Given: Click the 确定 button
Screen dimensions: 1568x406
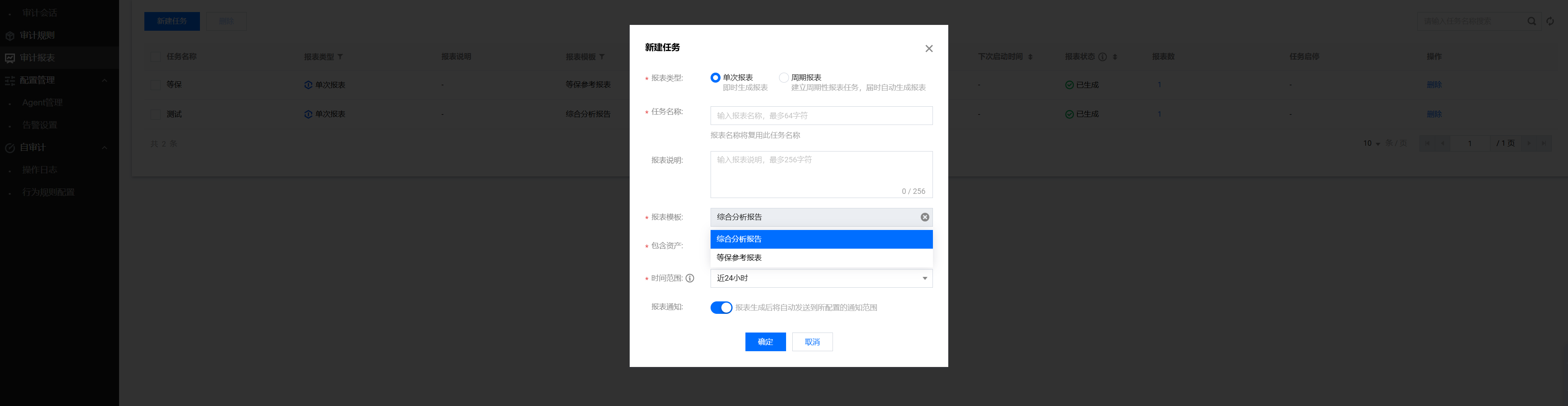Looking at the screenshot, I should tap(765, 342).
